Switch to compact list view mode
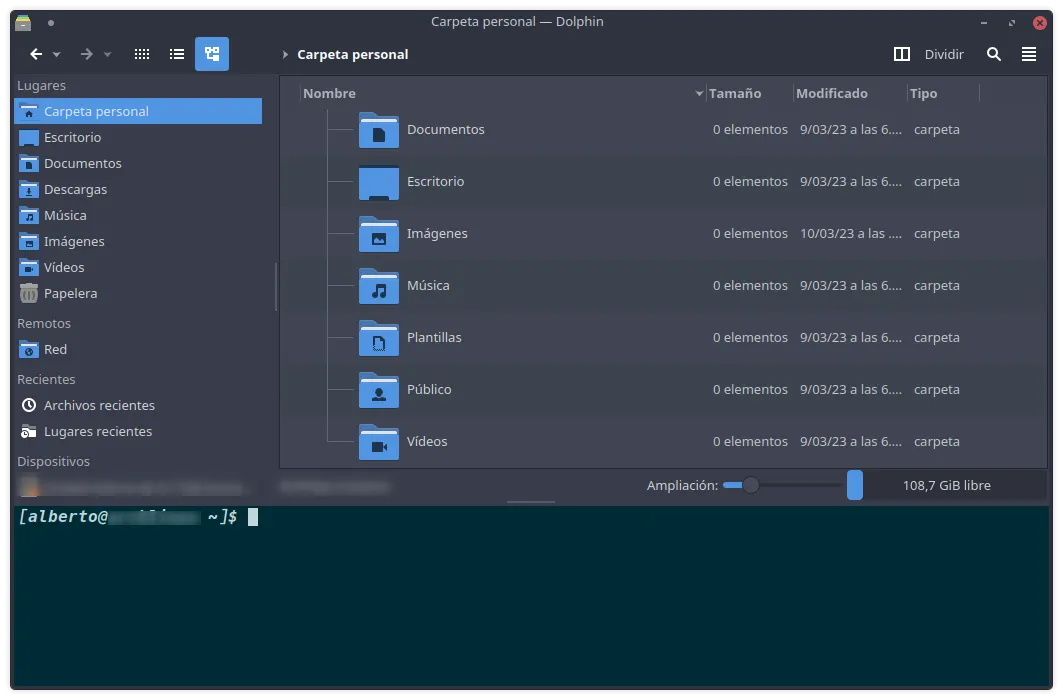The image size is (1063, 700). click(177, 54)
